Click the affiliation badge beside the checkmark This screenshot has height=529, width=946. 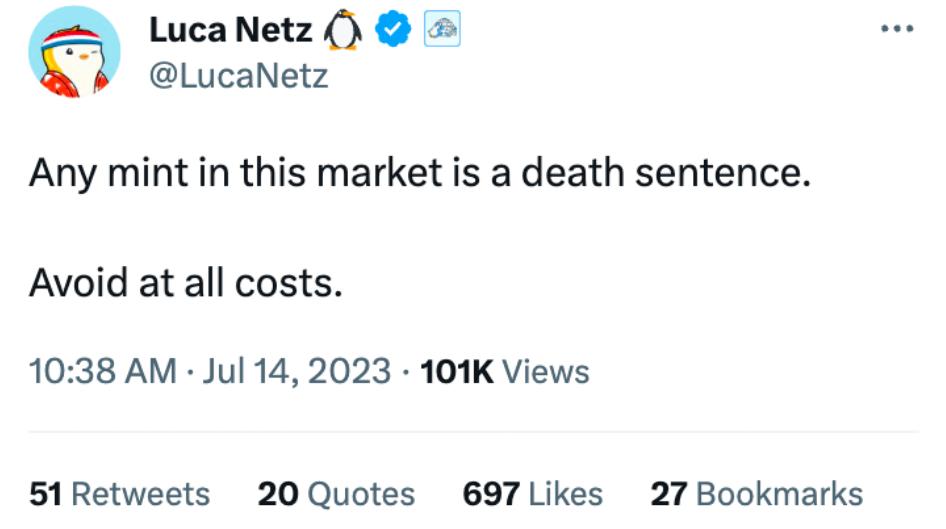pyautogui.click(x=442, y=33)
